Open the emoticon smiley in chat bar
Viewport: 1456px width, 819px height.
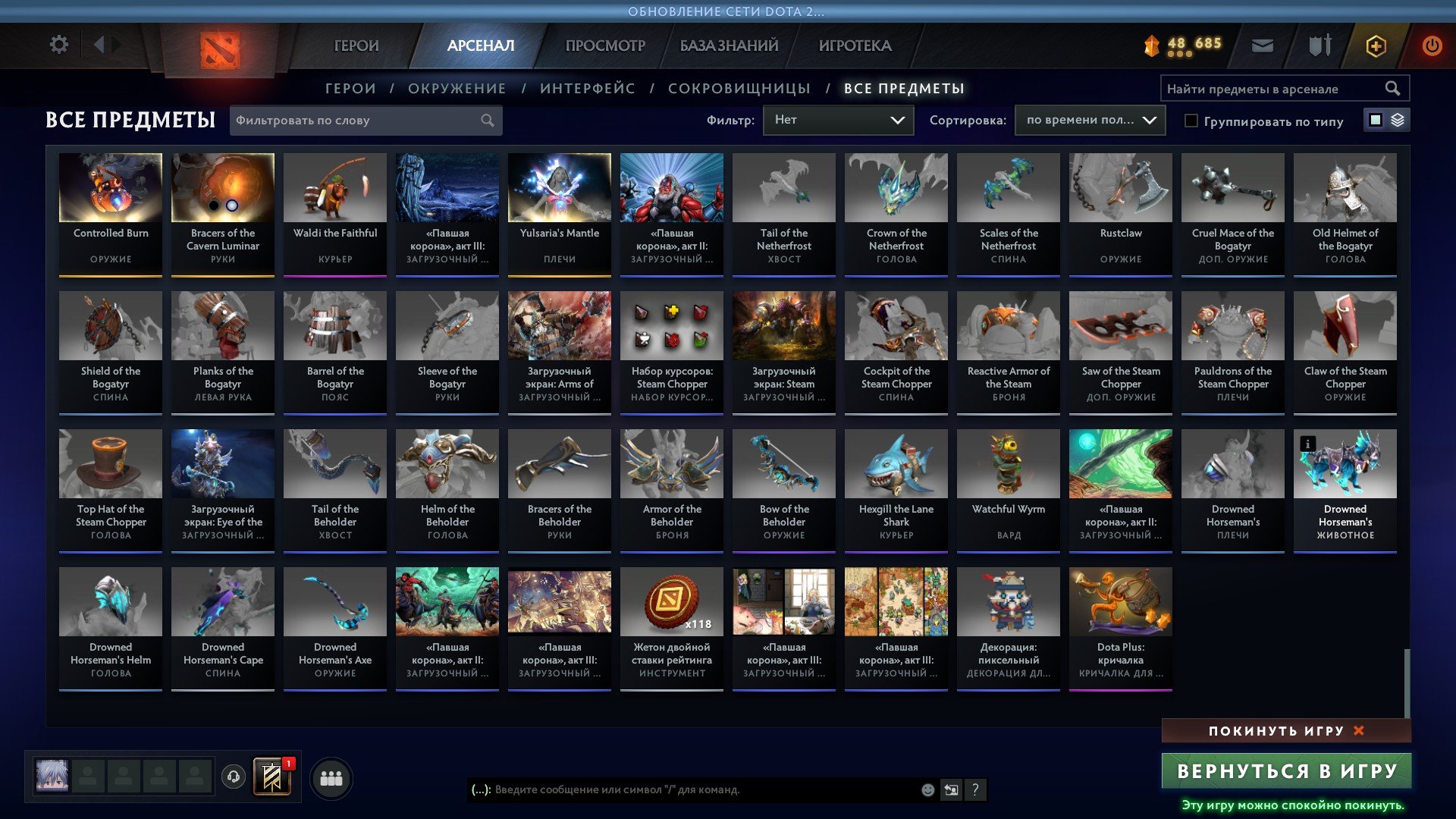click(927, 790)
